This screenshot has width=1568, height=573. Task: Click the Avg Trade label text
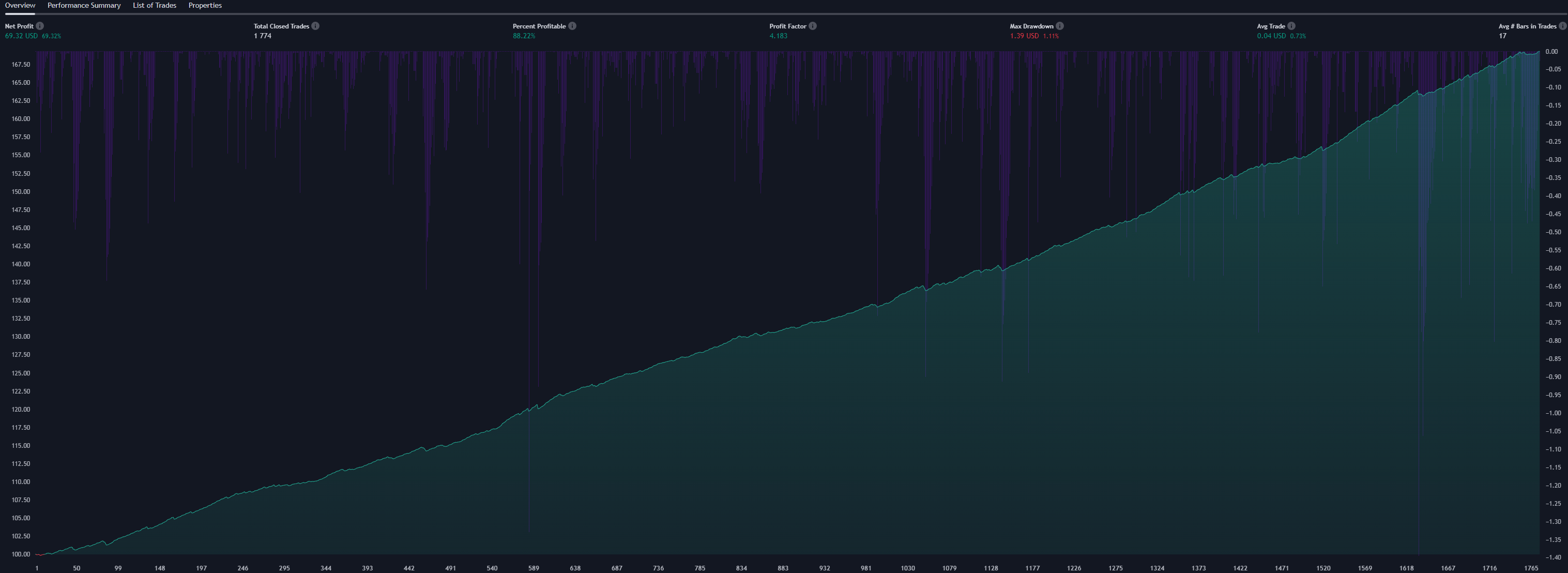click(1271, 26)
